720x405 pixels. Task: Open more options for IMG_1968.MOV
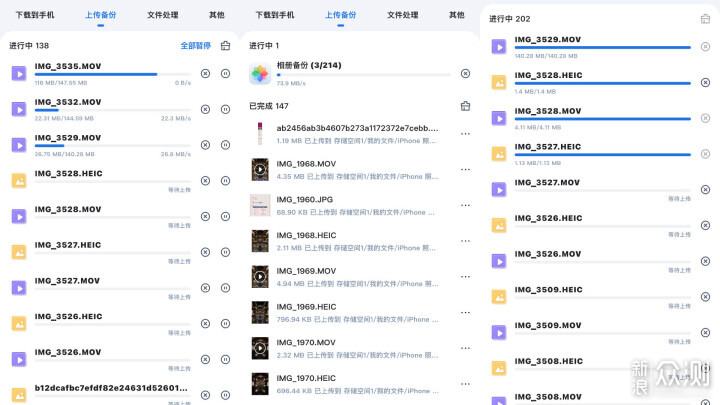point(465,169)
